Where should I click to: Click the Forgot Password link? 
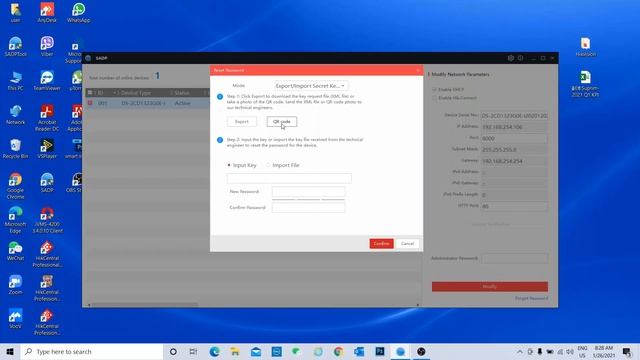531,298
